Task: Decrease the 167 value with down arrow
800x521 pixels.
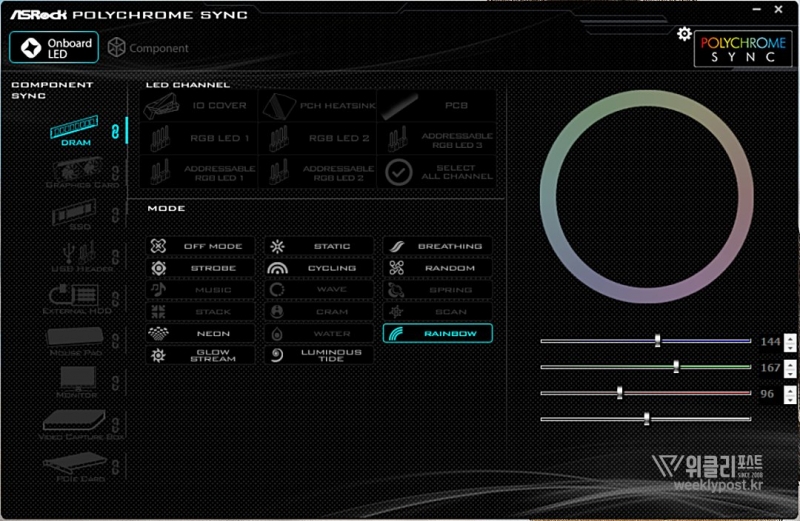Action: (x=791, y=373)
